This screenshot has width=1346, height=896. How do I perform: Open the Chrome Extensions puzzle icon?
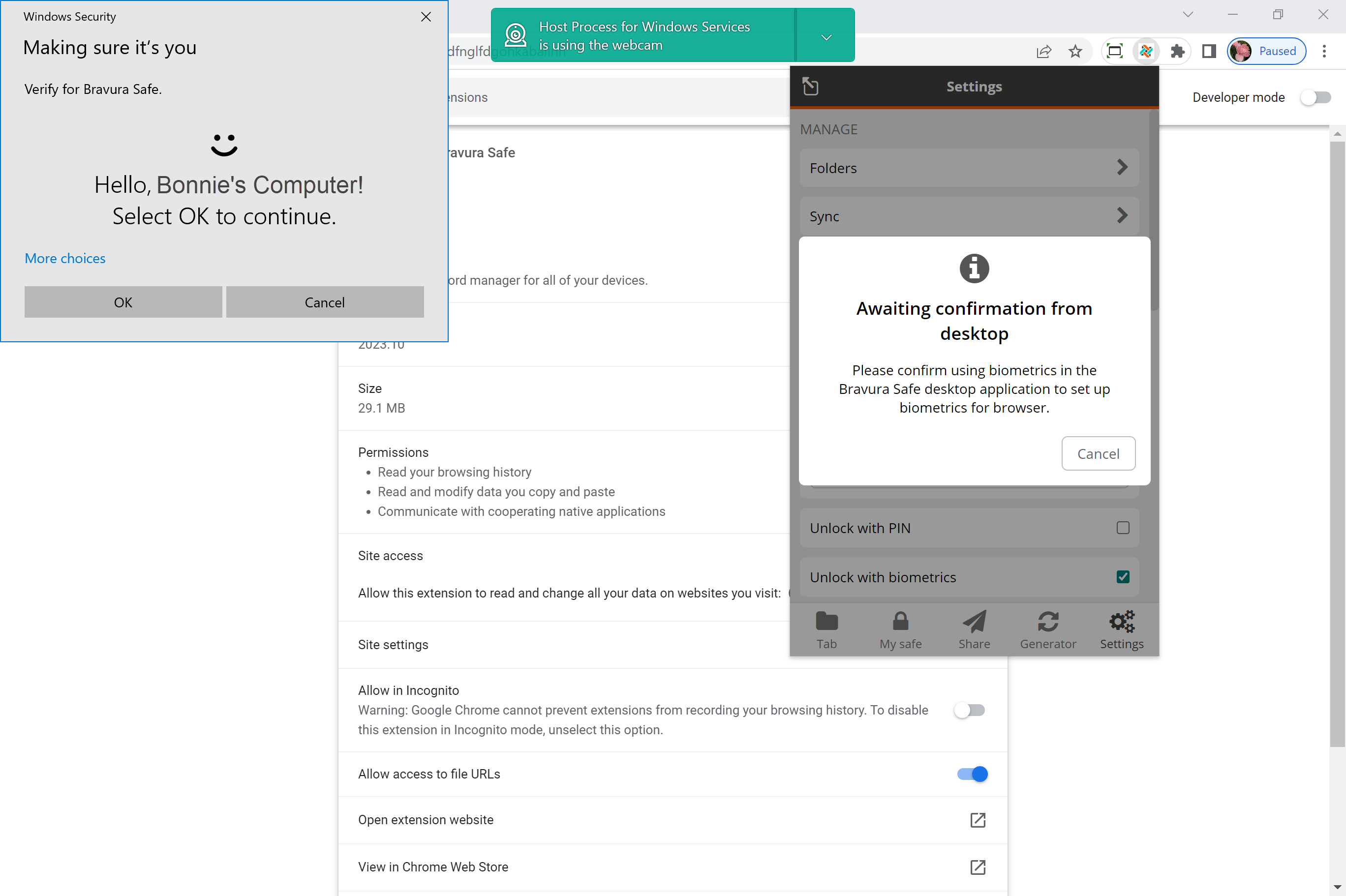coord(1177,52)
